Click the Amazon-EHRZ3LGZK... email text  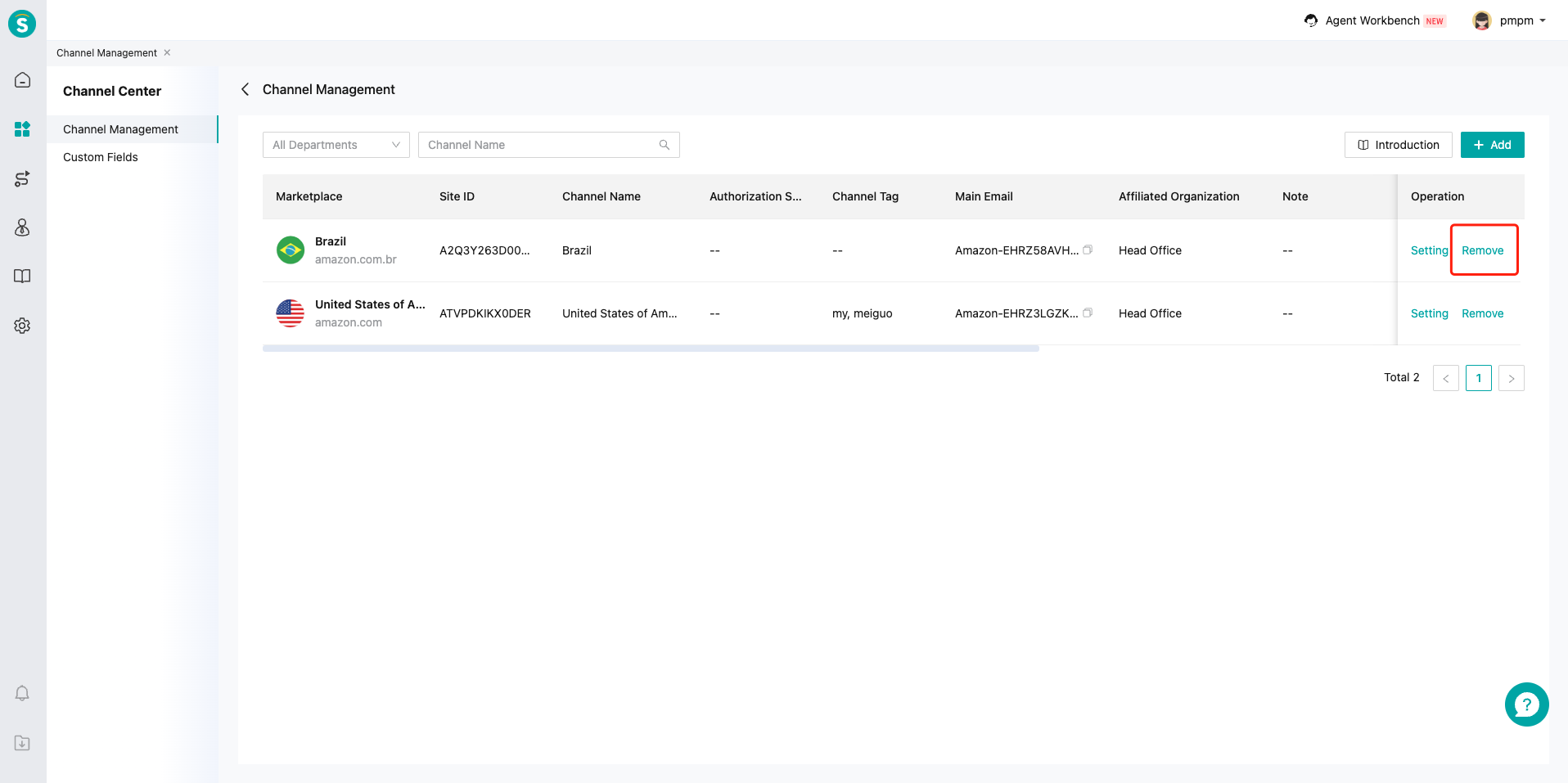pyautogui.click(x=1016, y=313)
